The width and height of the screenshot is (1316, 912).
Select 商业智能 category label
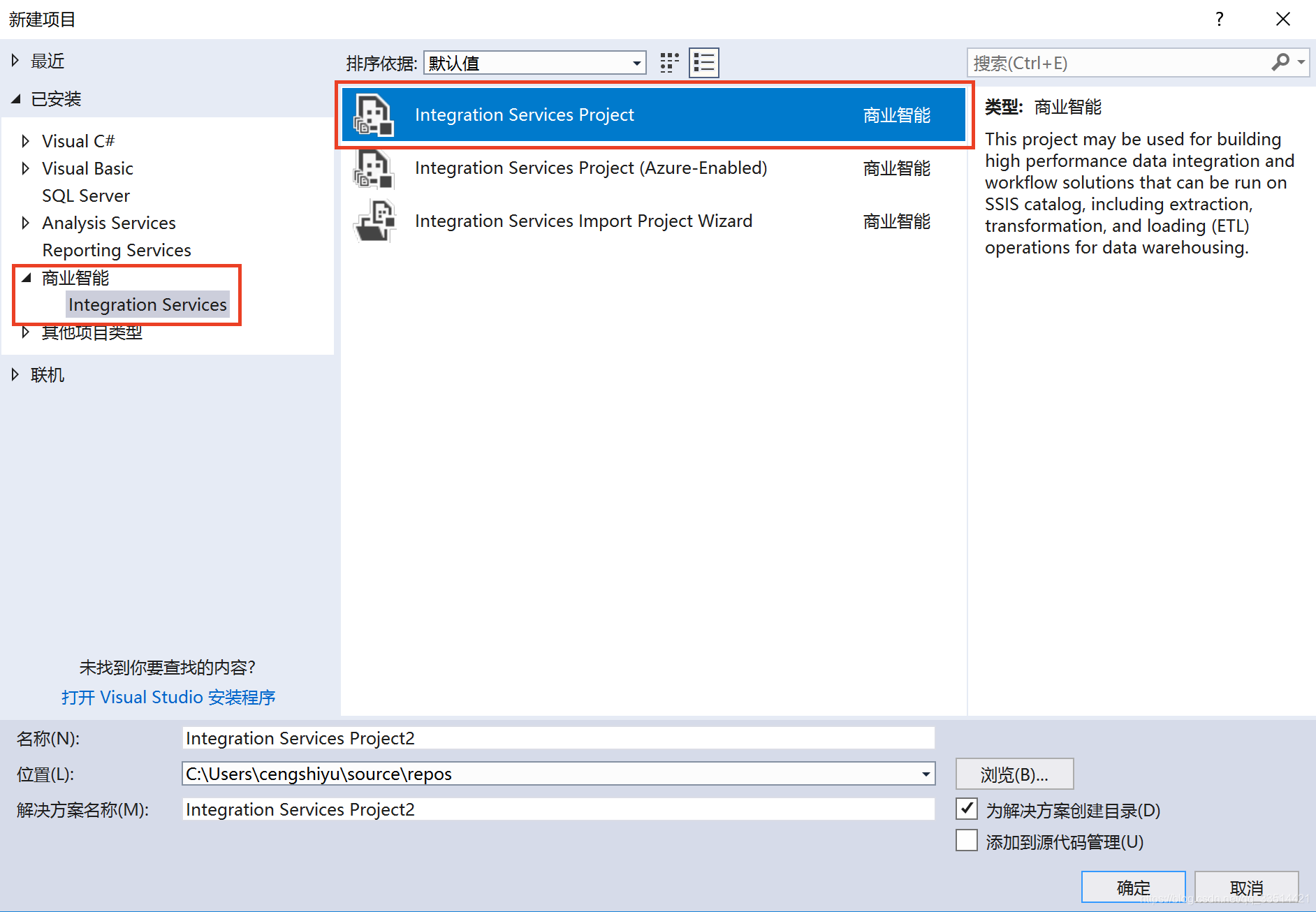(75, 278)
